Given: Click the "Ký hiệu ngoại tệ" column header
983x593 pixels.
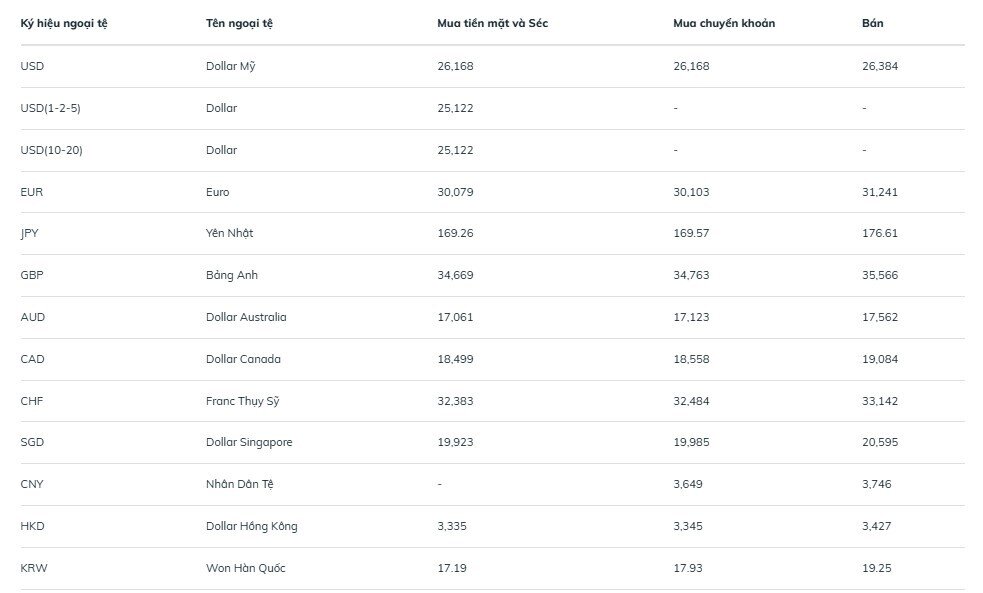Looking at the screenshot, I should [x=64, y=23].
